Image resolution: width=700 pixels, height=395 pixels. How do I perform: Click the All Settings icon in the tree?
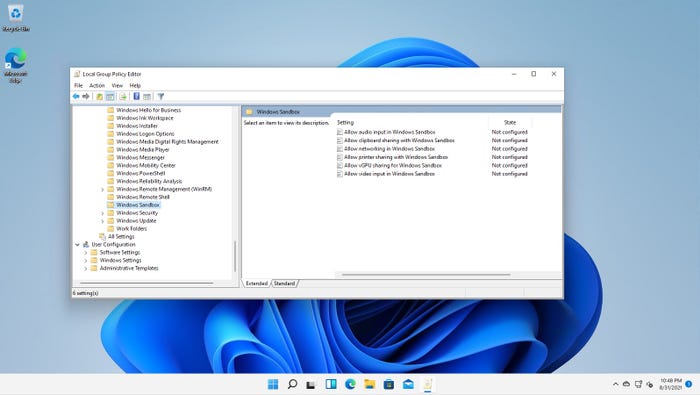click(102, 237)
